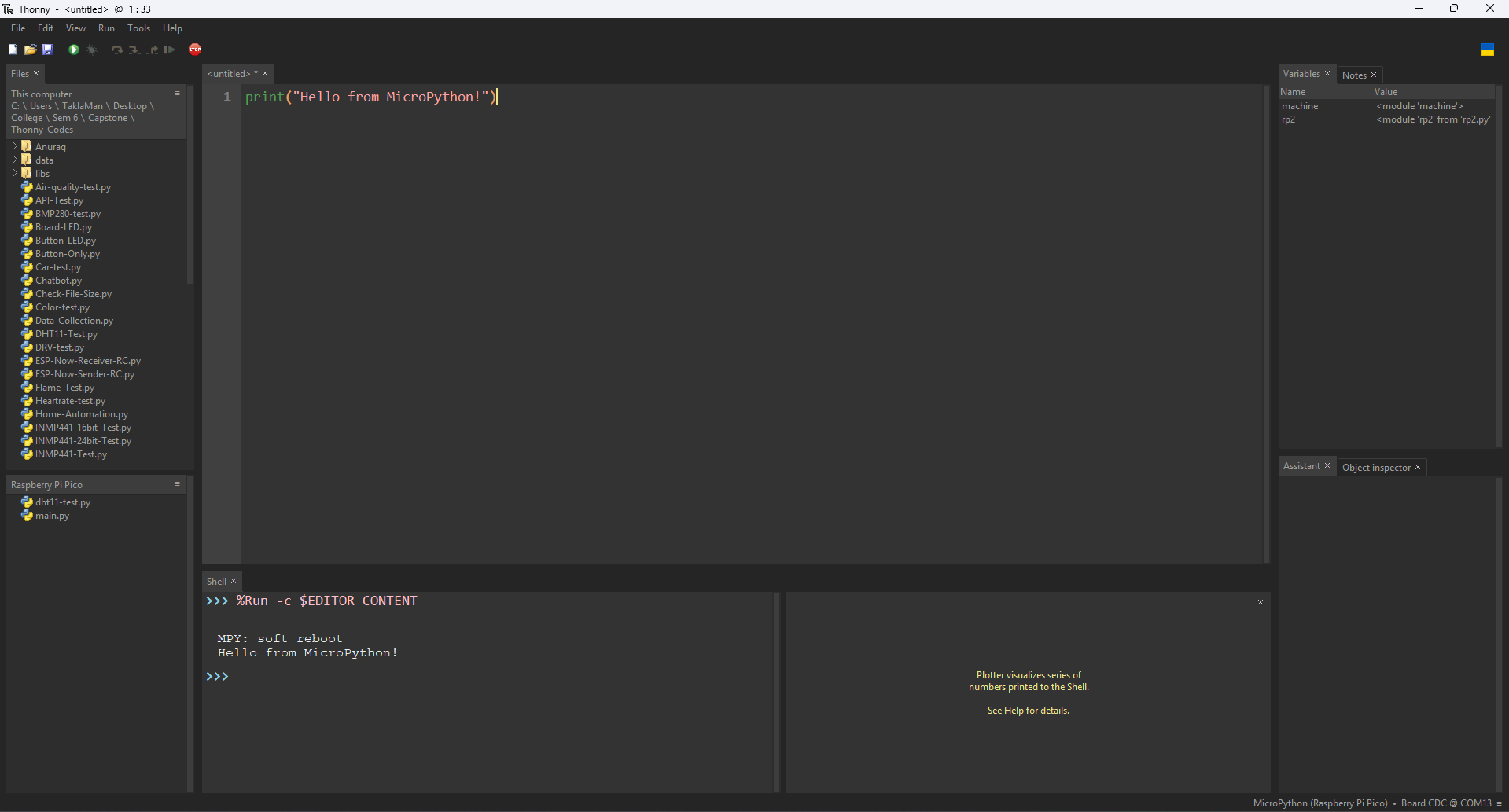Select Flame-Test.py file
The height and width of the screenshot is (812, 1509).
tap(64, 388)
